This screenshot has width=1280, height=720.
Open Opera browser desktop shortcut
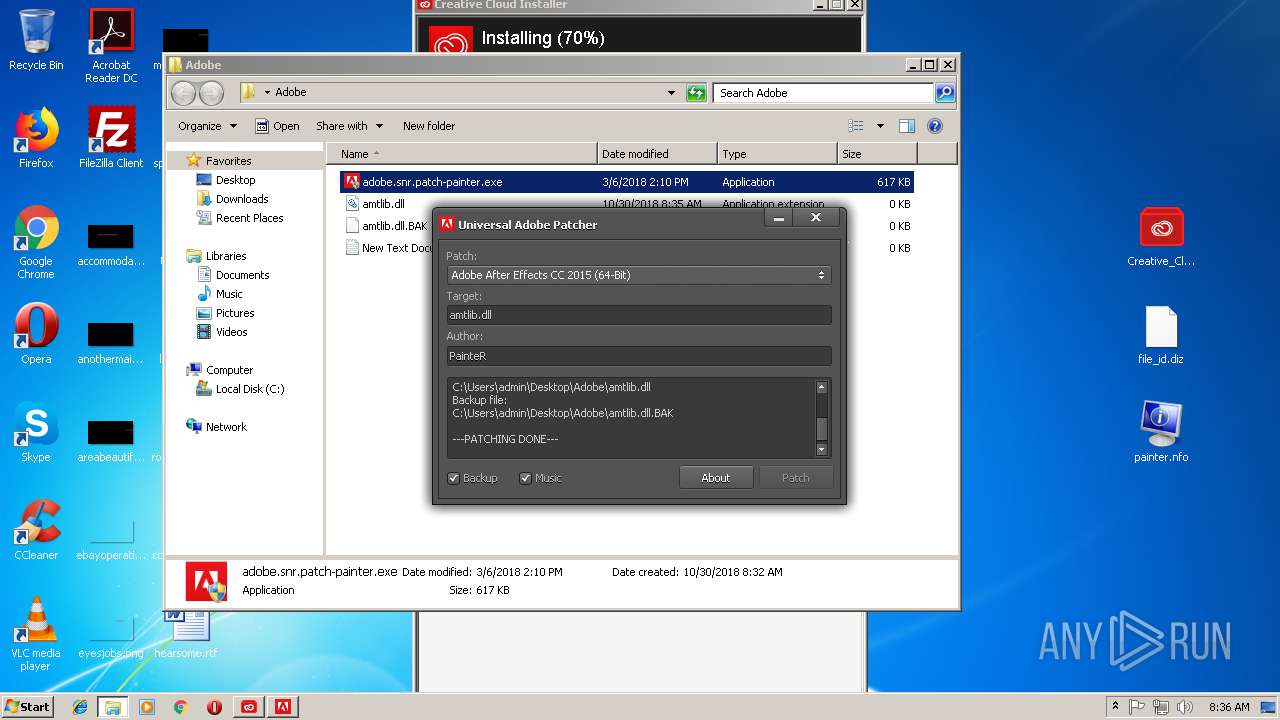[x=36, y=334]
